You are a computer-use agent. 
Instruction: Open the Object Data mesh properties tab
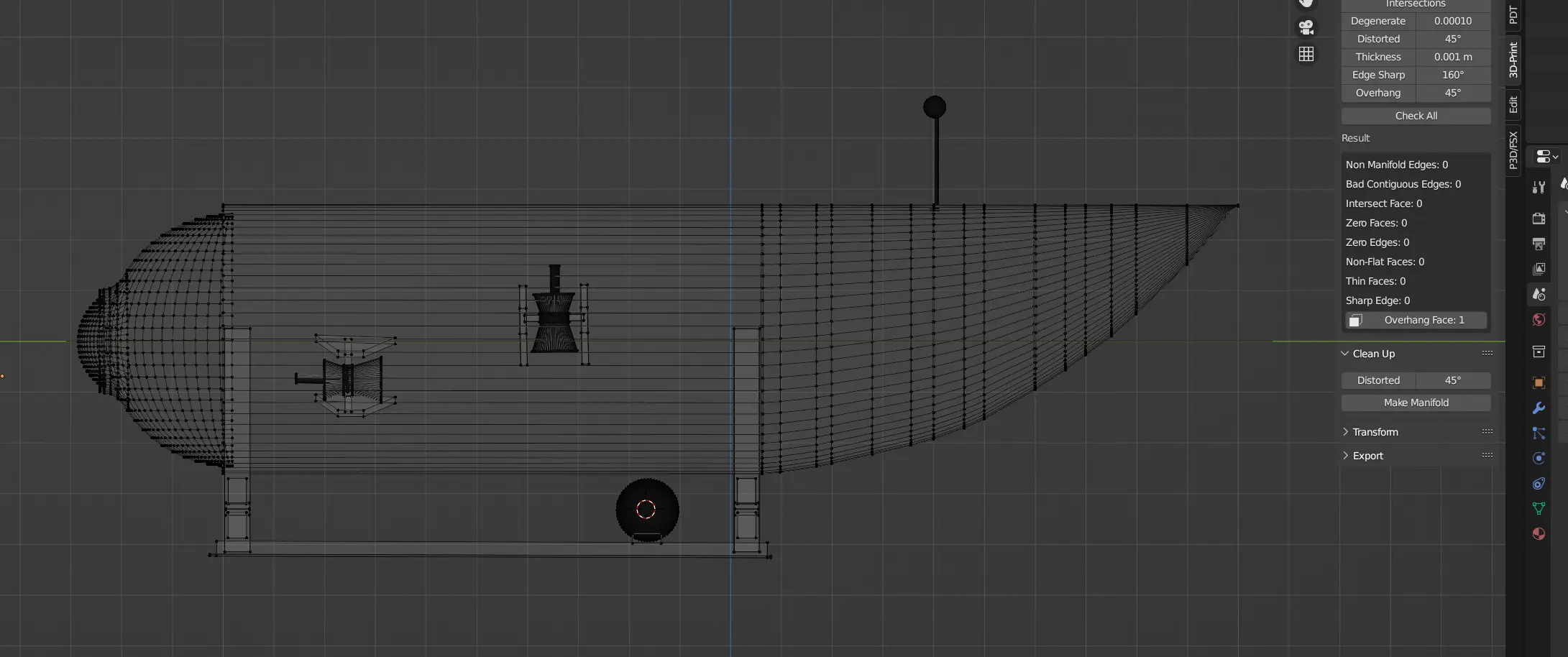coord(1539,509)
